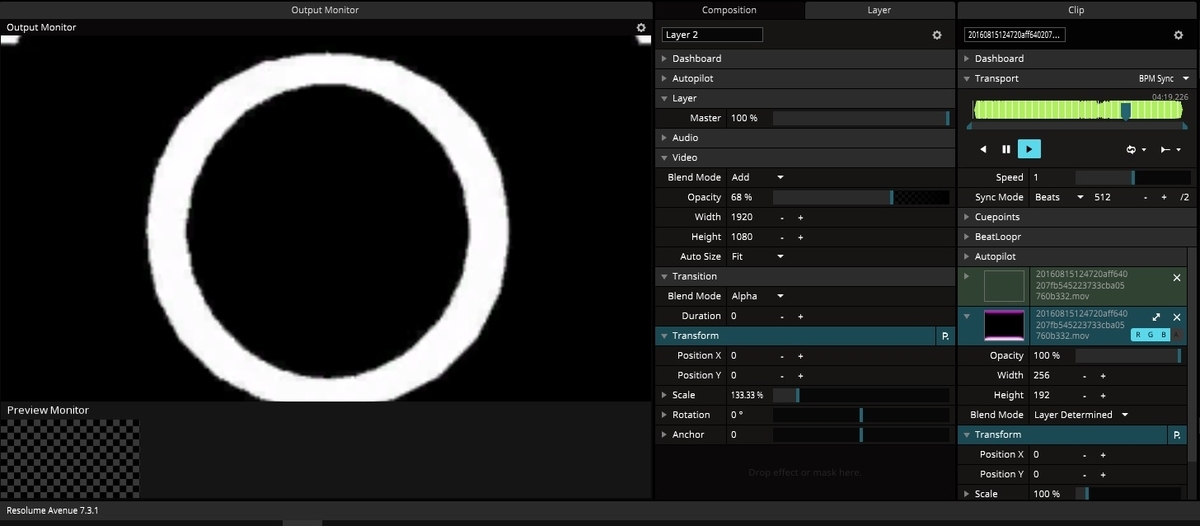Open Video Blend Mode Add dropdown

(x=758, y=178)
